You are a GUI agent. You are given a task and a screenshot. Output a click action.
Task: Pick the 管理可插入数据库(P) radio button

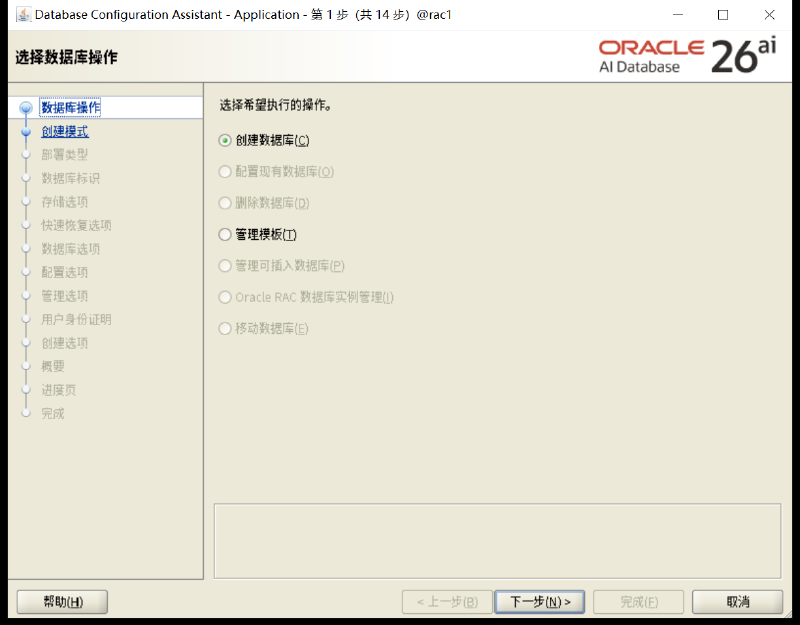(224, 266)
